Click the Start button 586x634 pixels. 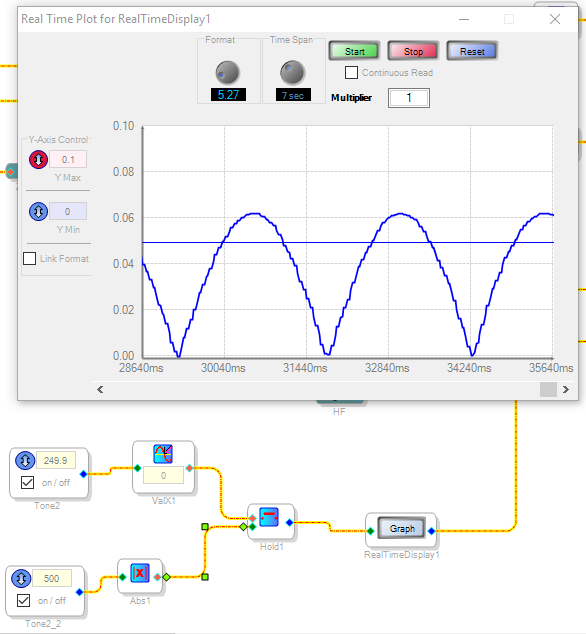[x=354, y=51]
